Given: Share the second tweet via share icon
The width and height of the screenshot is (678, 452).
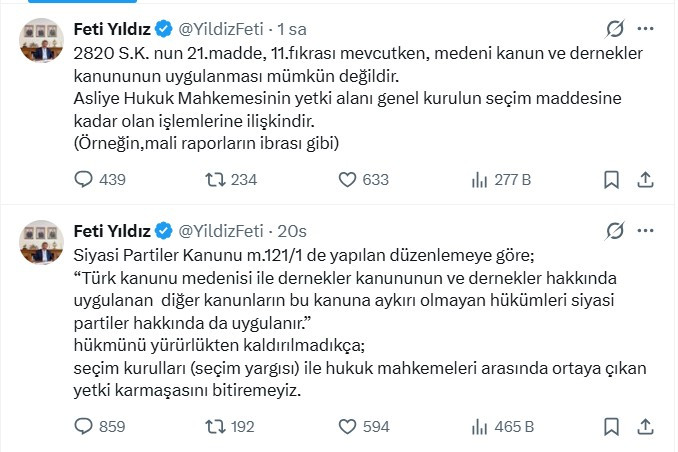Looking at the screenshot, I should pyautogui.click(x=645, y=427).
